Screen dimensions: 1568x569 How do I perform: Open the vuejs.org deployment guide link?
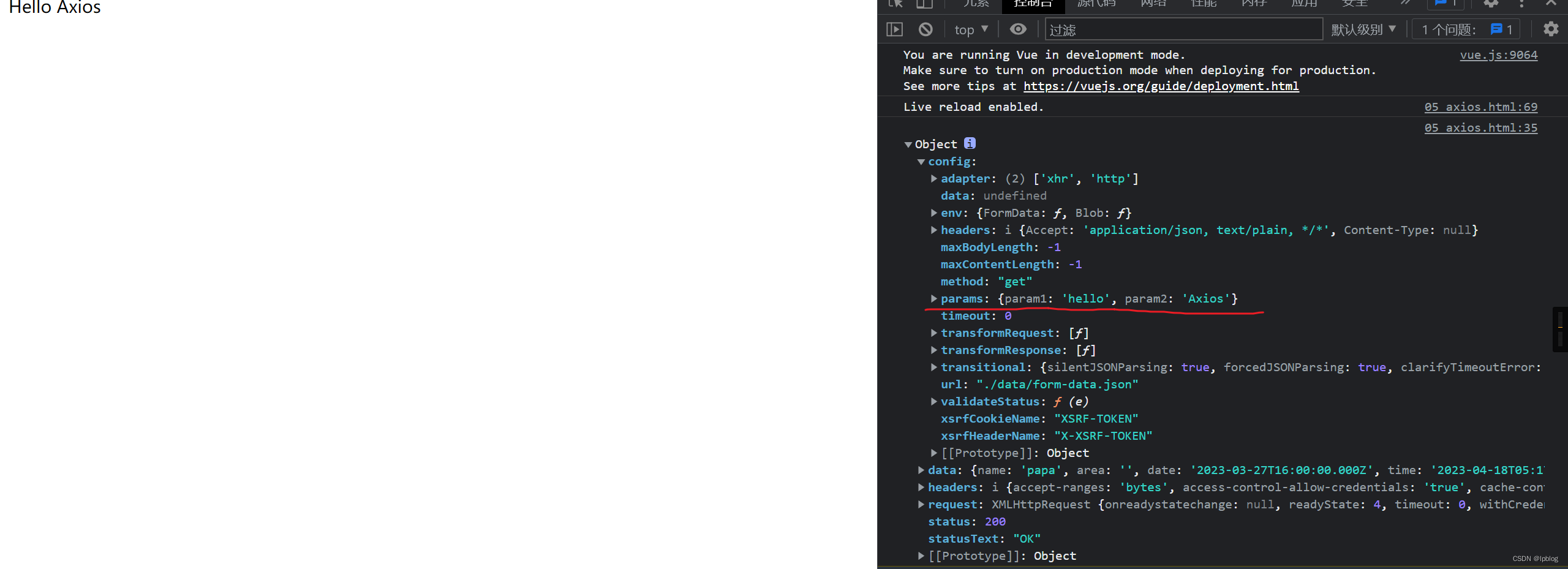tap(1161, 86)
